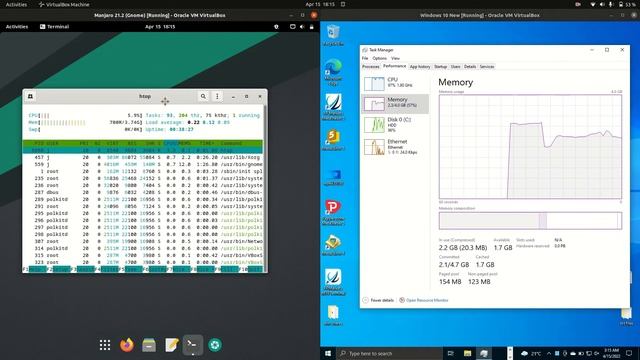The width and height of the screenshot is (640, 360).
Task: Click Activities in the Manjaro guest top bar
Action: (x=17, y=27)
